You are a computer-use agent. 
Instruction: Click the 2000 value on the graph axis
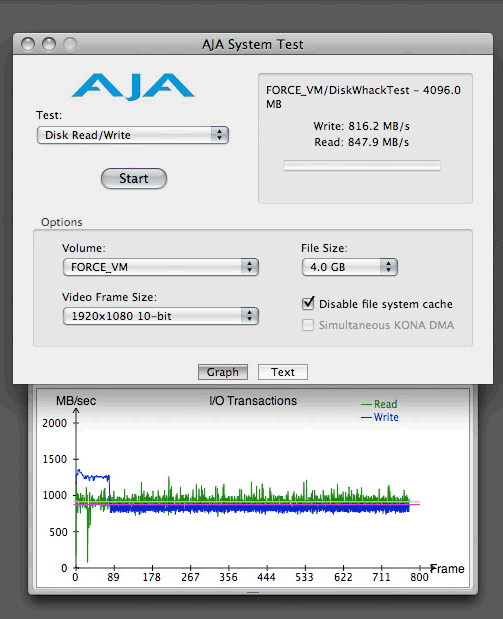(x=54, y=423)
